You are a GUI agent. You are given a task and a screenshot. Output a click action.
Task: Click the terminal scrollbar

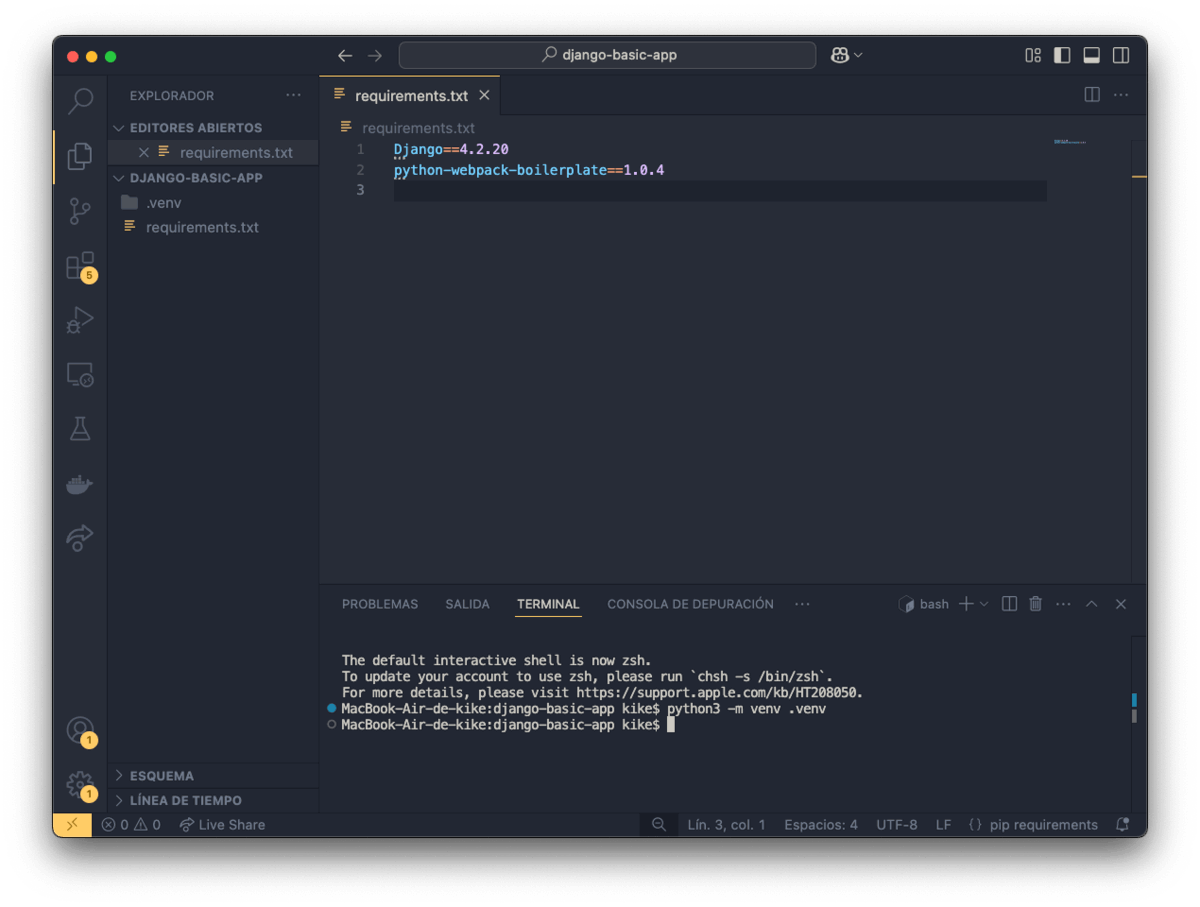(1134, 708)
